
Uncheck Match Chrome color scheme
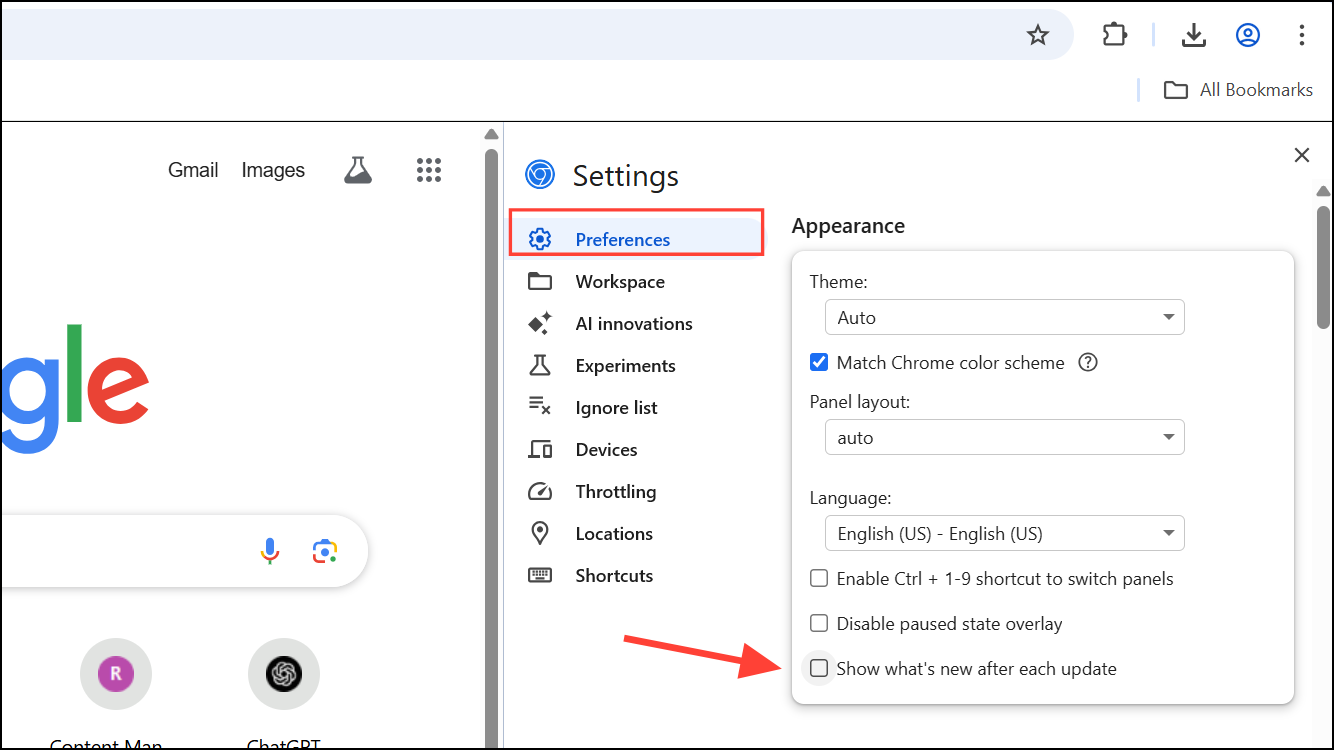click(x=819, y=363)
